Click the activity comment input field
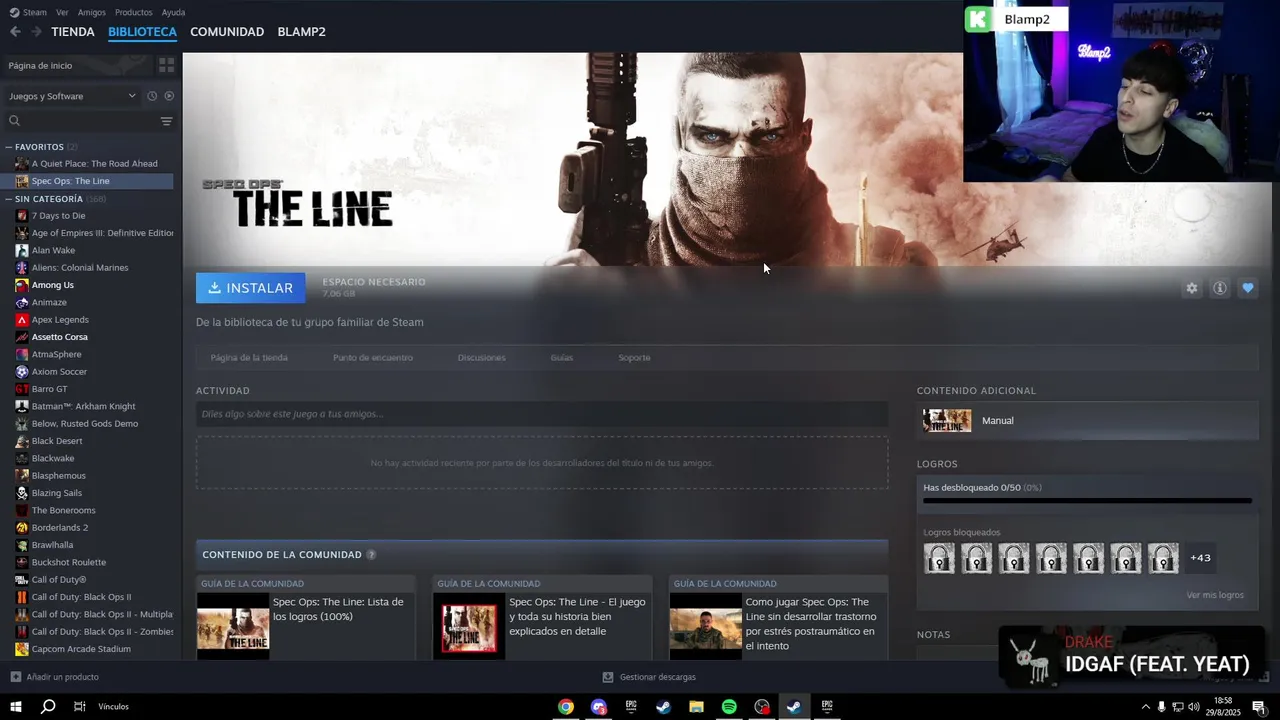Image resolution: width=1280 pixels, height=720 pixels. [542, 414]
